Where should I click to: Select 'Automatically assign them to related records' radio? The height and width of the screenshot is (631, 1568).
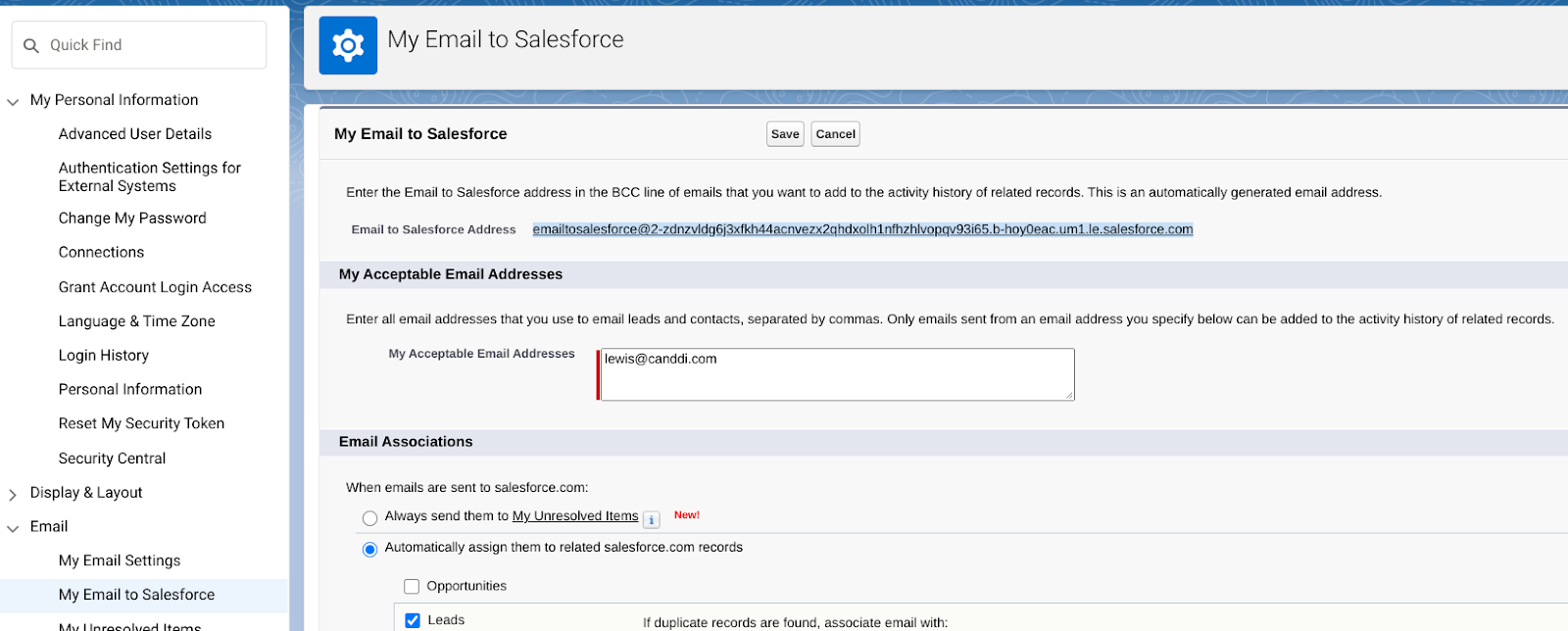[369, 550]
